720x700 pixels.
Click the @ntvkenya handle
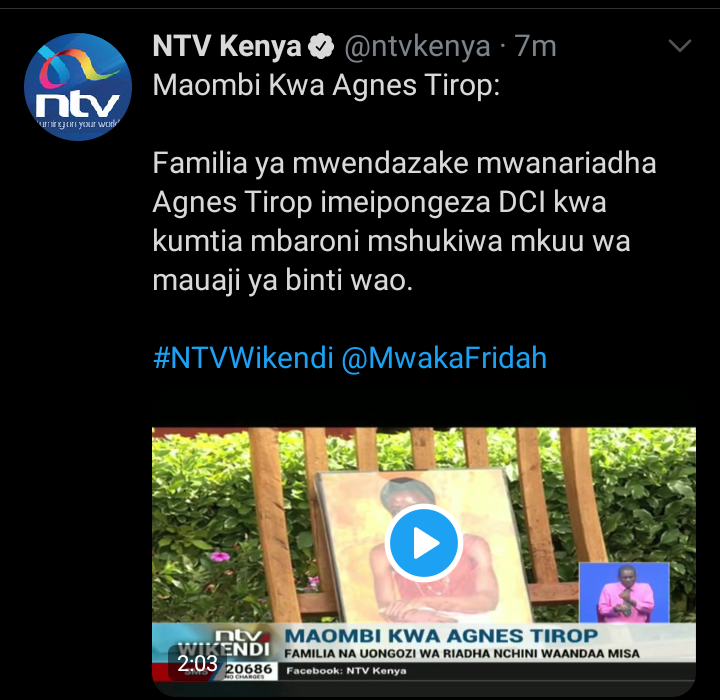417,46
